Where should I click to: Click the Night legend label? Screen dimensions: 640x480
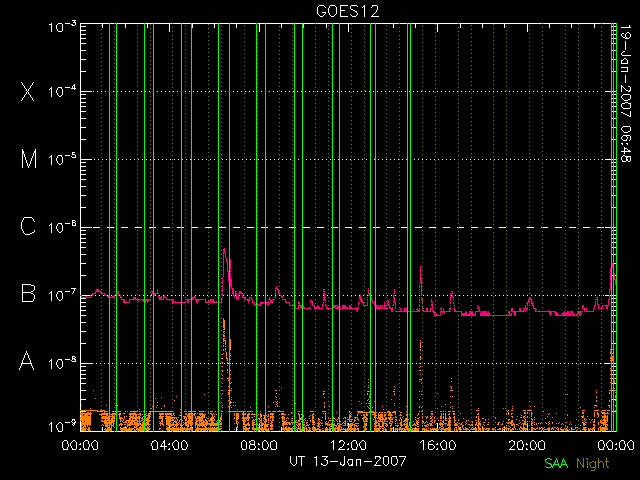click(593, 464)
